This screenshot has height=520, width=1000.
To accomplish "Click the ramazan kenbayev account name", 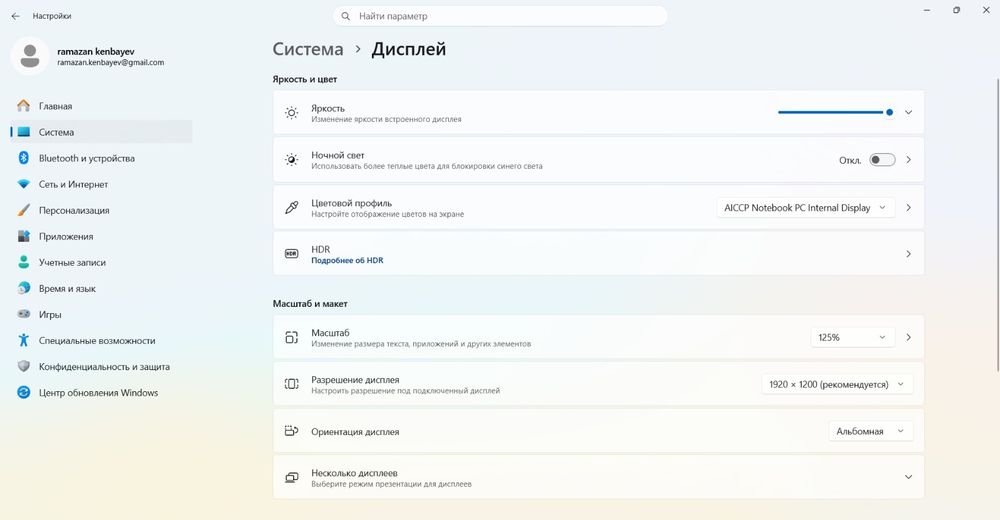I will [x=96, y=52].
